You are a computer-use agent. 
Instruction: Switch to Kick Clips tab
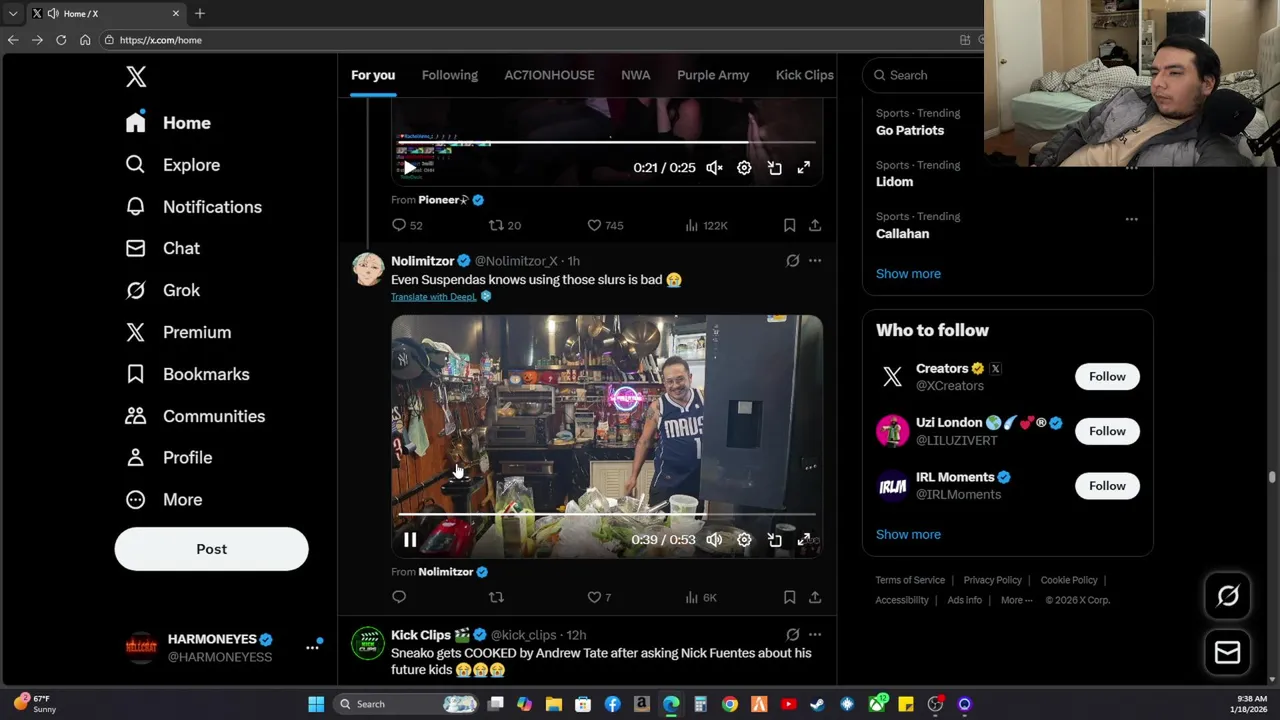coord(805,75)
